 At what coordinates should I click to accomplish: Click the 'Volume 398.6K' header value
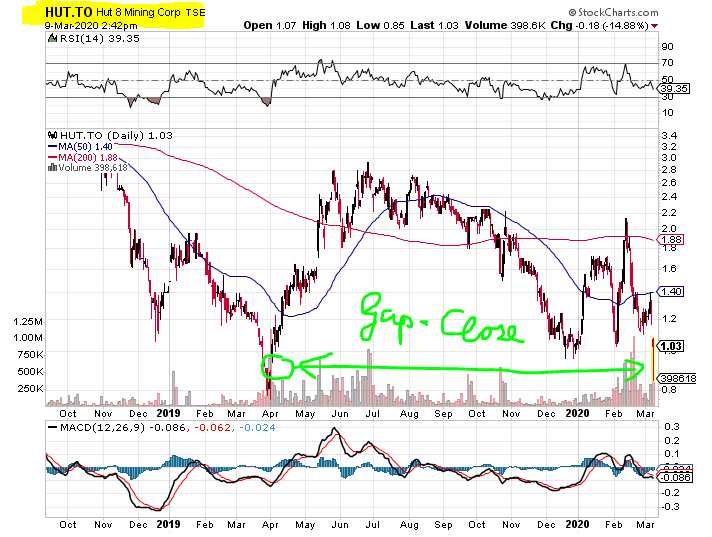[x=504, y=25]
